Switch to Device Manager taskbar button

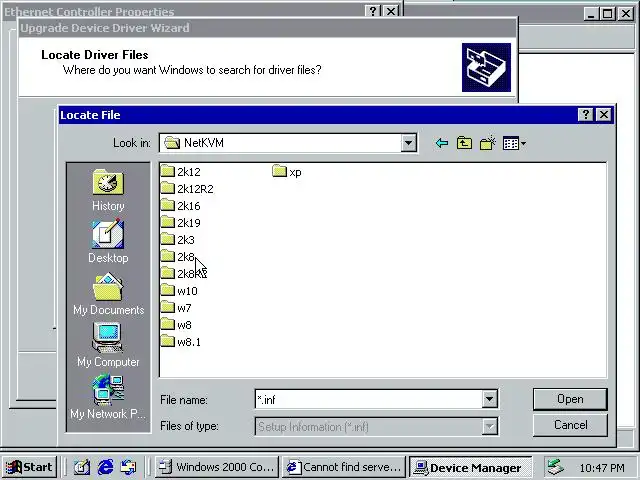471,467
